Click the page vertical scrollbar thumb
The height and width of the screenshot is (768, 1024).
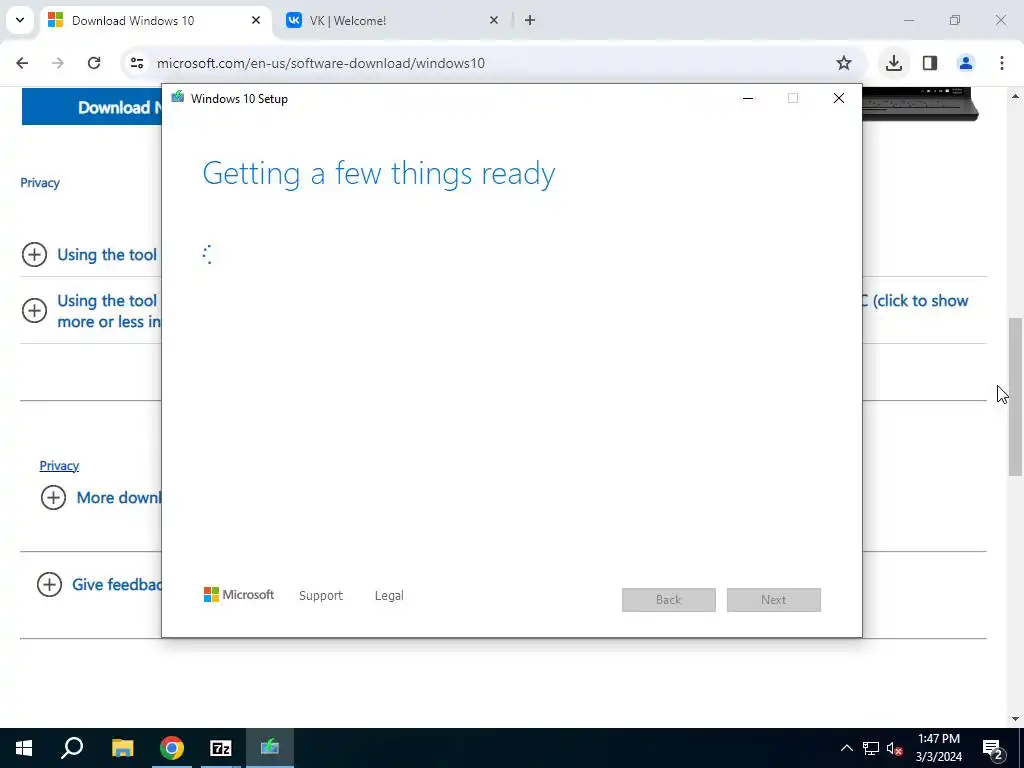coord(1015,396)
